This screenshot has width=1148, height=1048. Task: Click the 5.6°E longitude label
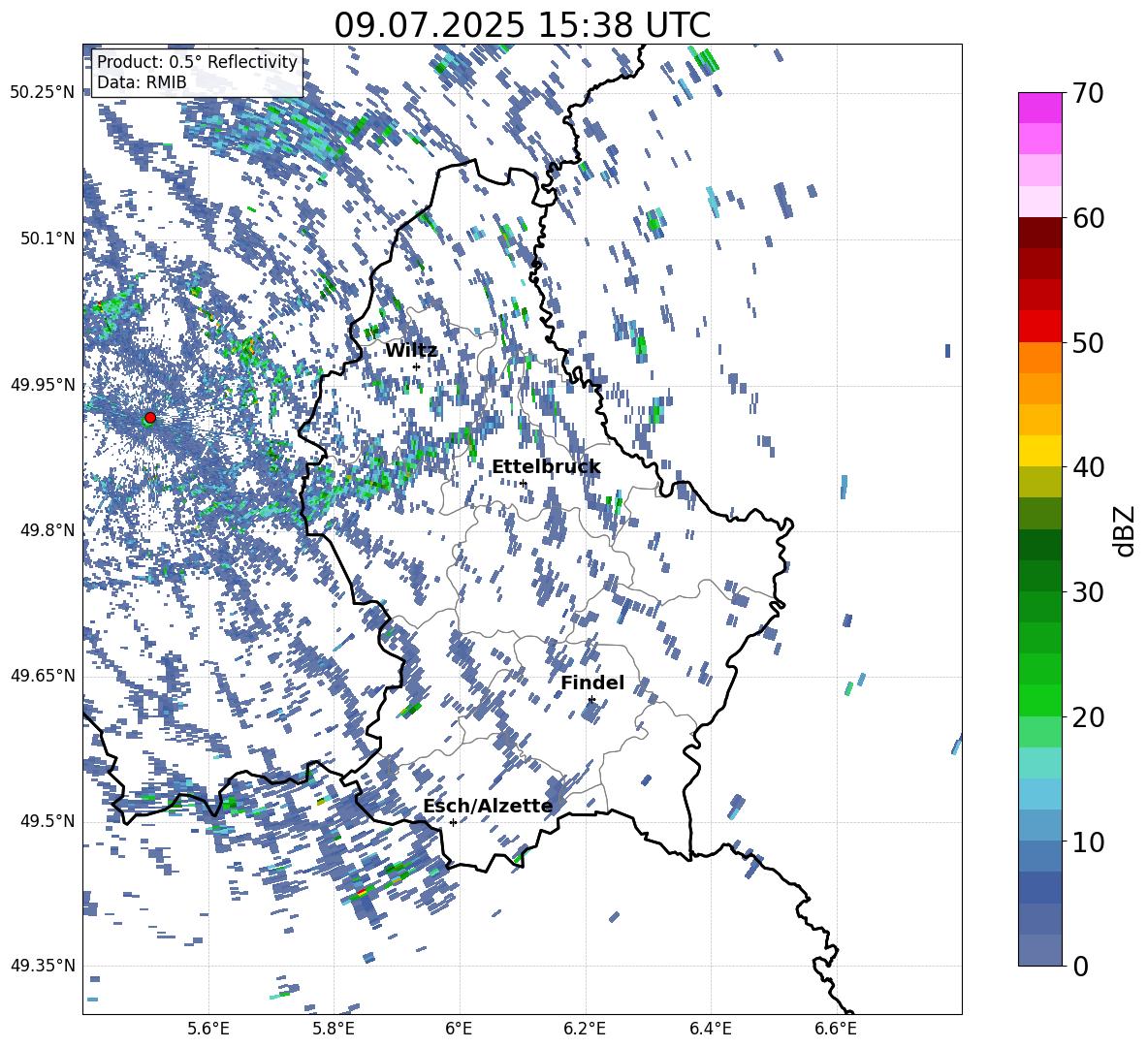207,1029
